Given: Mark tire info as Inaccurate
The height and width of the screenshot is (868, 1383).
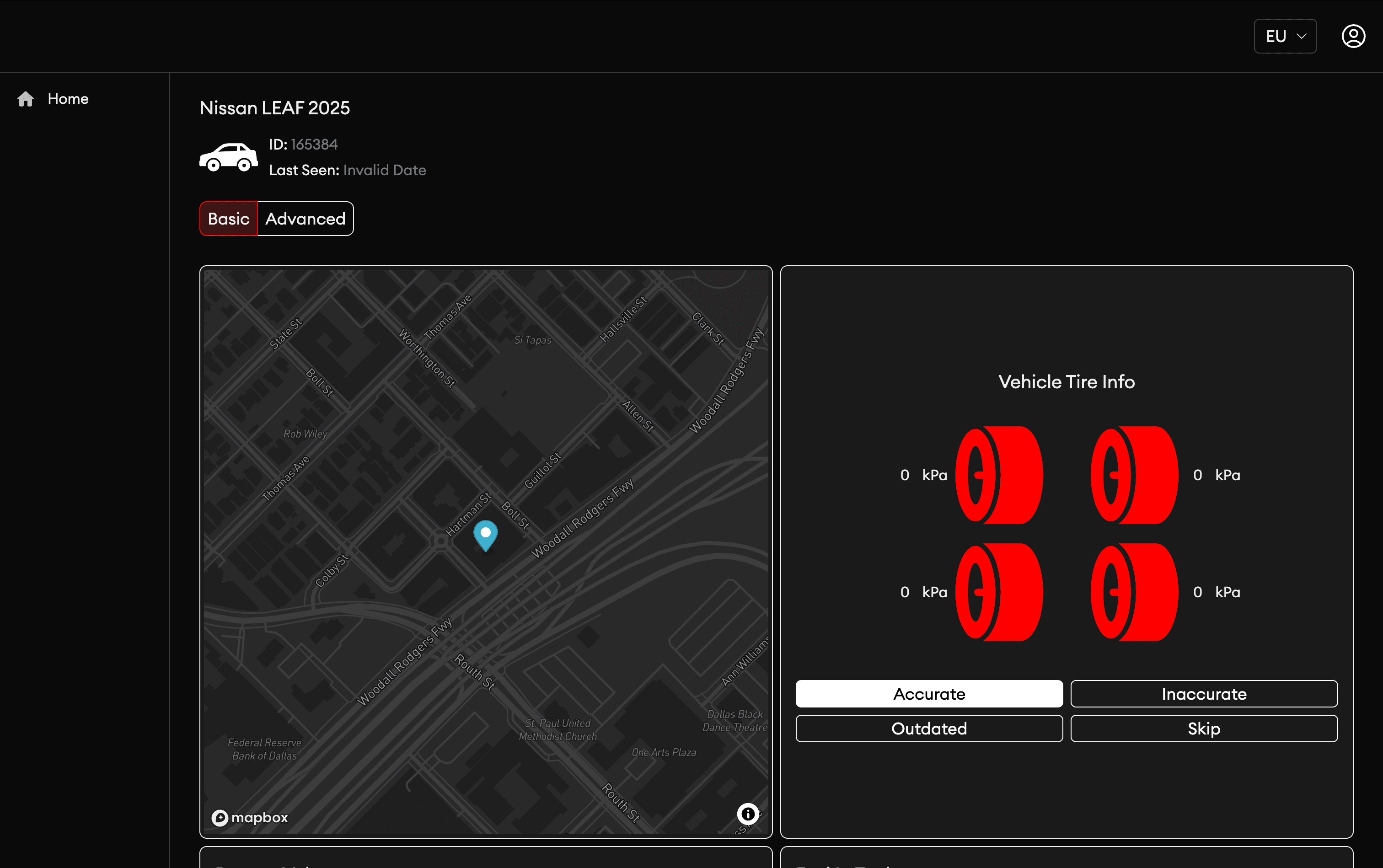Looking at the screenshot, I should pyautogui.click(x=1203, y=694).
